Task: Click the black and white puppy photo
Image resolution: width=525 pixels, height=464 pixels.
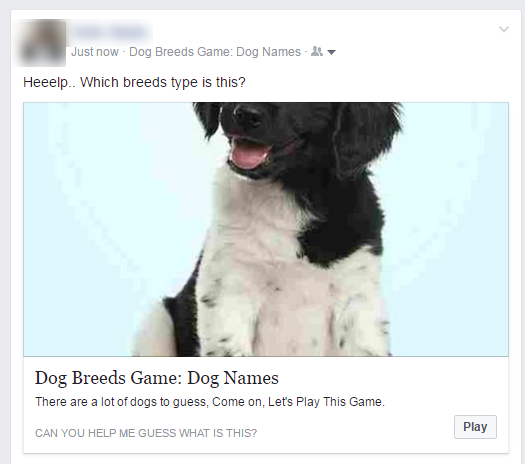Action: pyautogui.click(x=266, y=229)
